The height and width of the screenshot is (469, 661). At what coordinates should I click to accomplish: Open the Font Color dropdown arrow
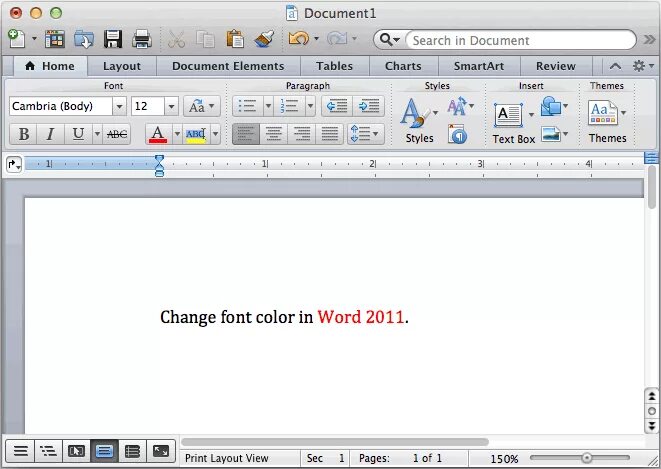click(x=177, y=134)
